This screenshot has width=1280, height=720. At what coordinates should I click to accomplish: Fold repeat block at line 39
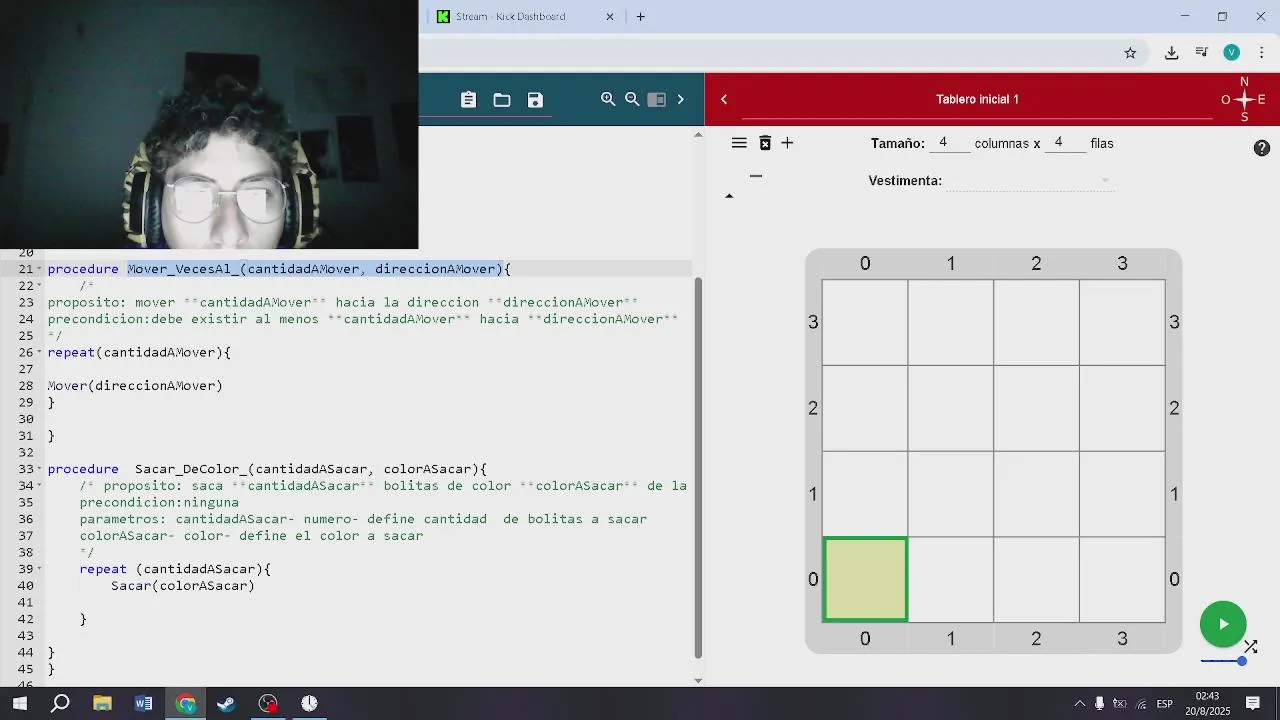pos(40,570)
